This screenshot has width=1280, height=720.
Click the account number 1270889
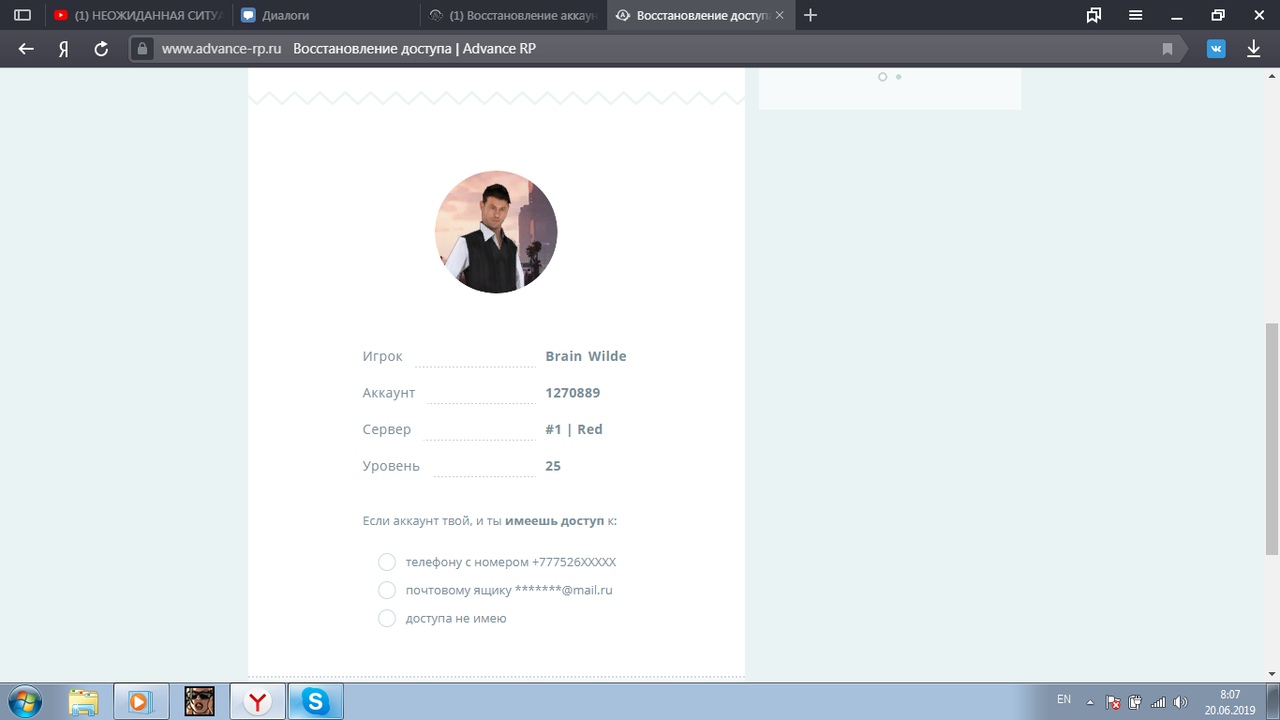tap(573, 393)
